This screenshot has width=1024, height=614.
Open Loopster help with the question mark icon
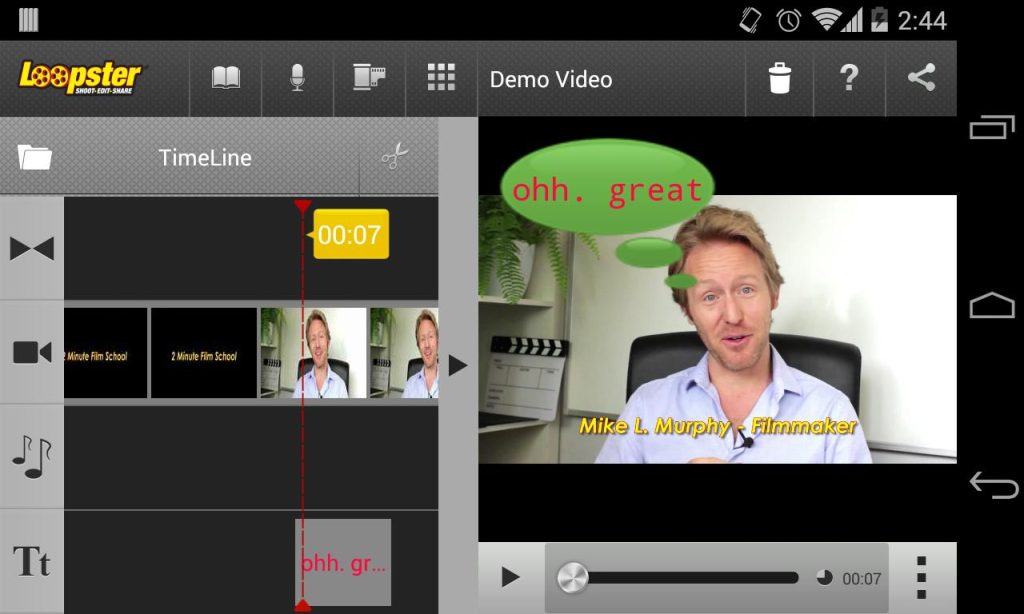849,79
